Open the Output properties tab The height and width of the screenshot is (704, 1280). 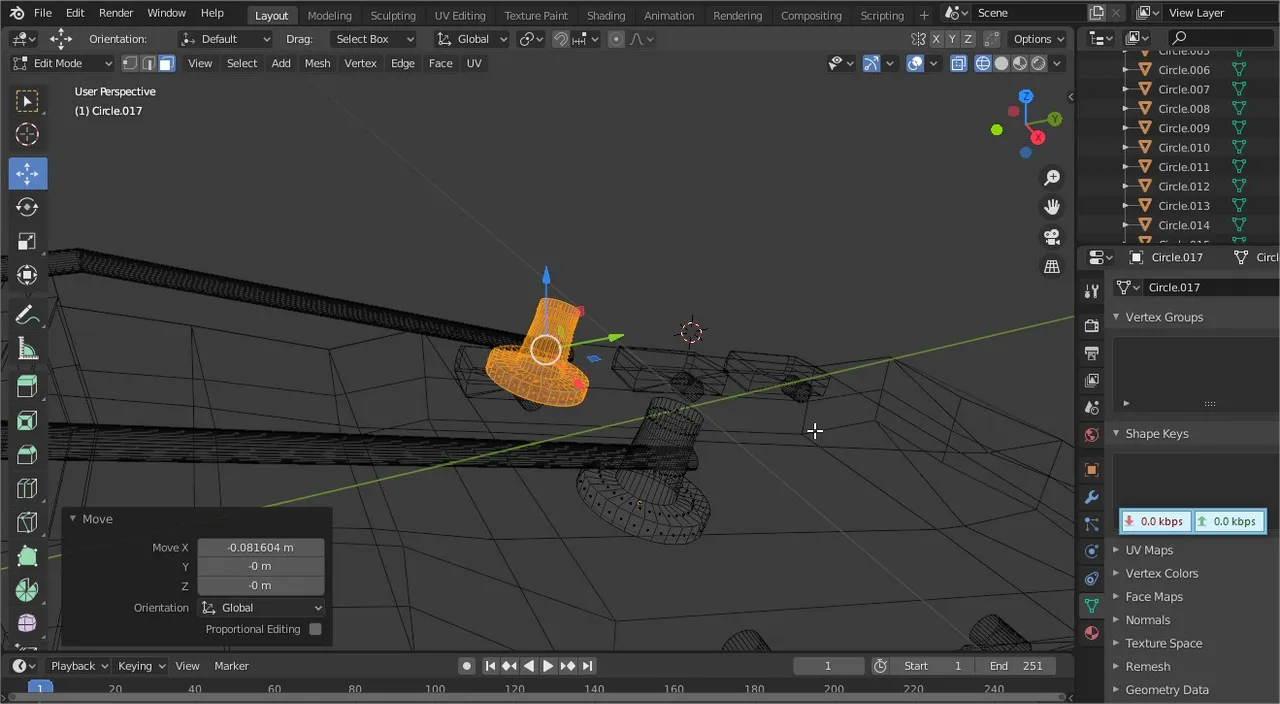coord(1091,353)
